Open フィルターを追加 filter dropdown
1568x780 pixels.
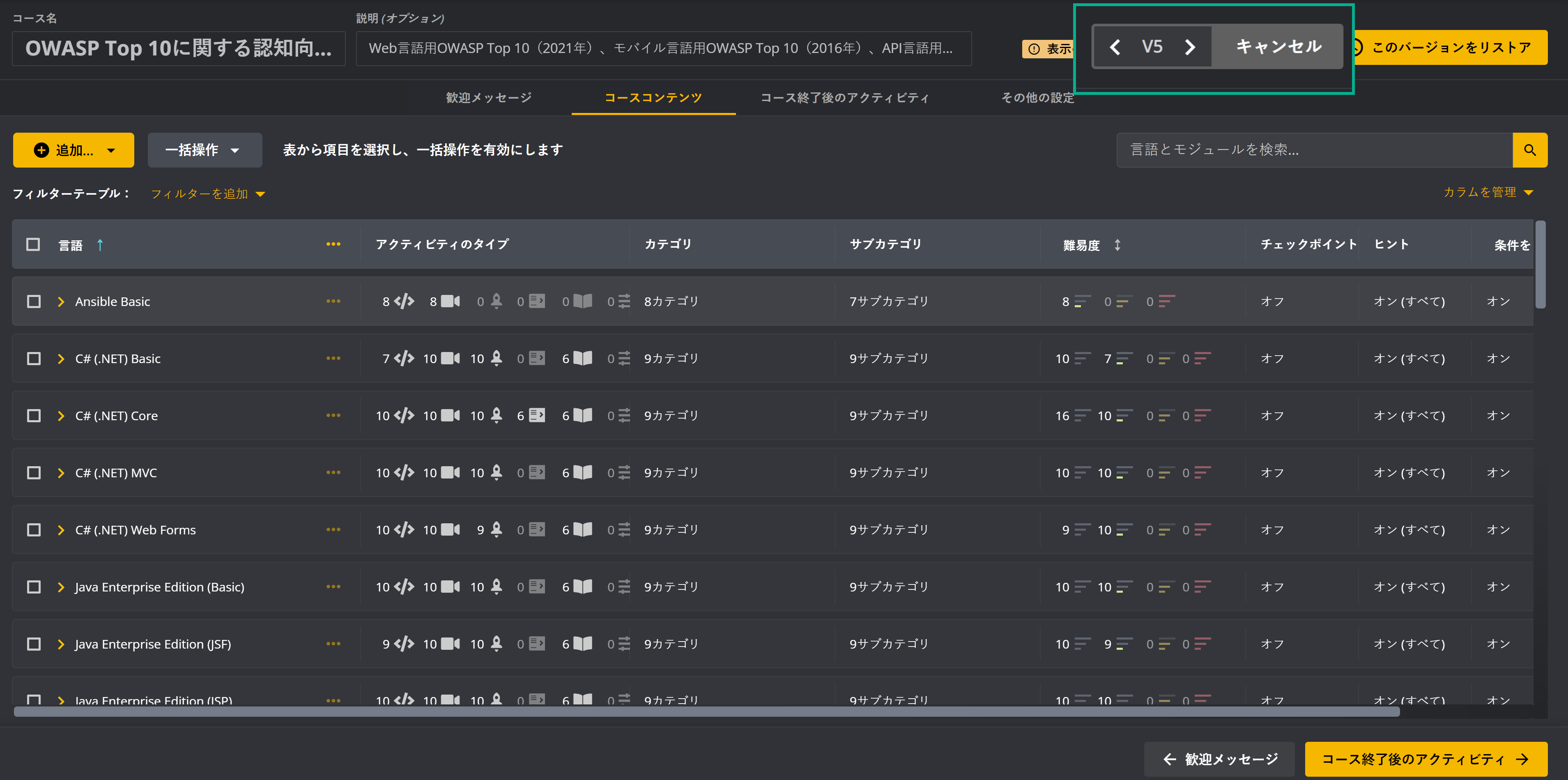click(x=207, y=193)
